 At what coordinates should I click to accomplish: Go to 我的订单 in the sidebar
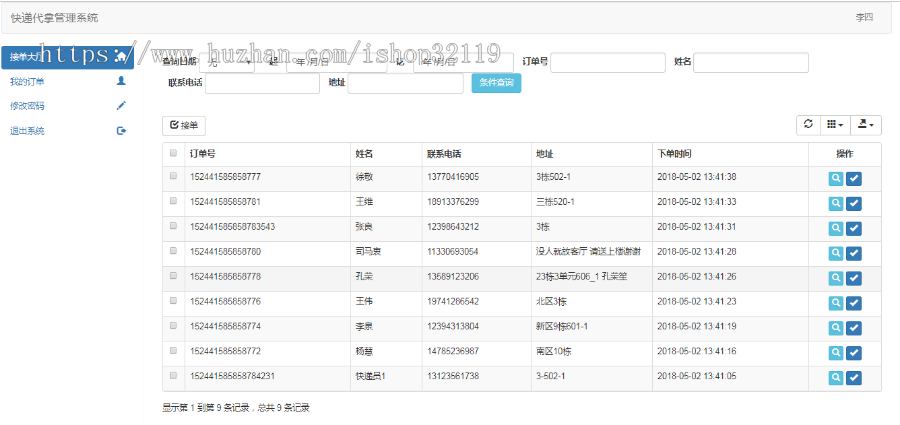pos(67,82)
